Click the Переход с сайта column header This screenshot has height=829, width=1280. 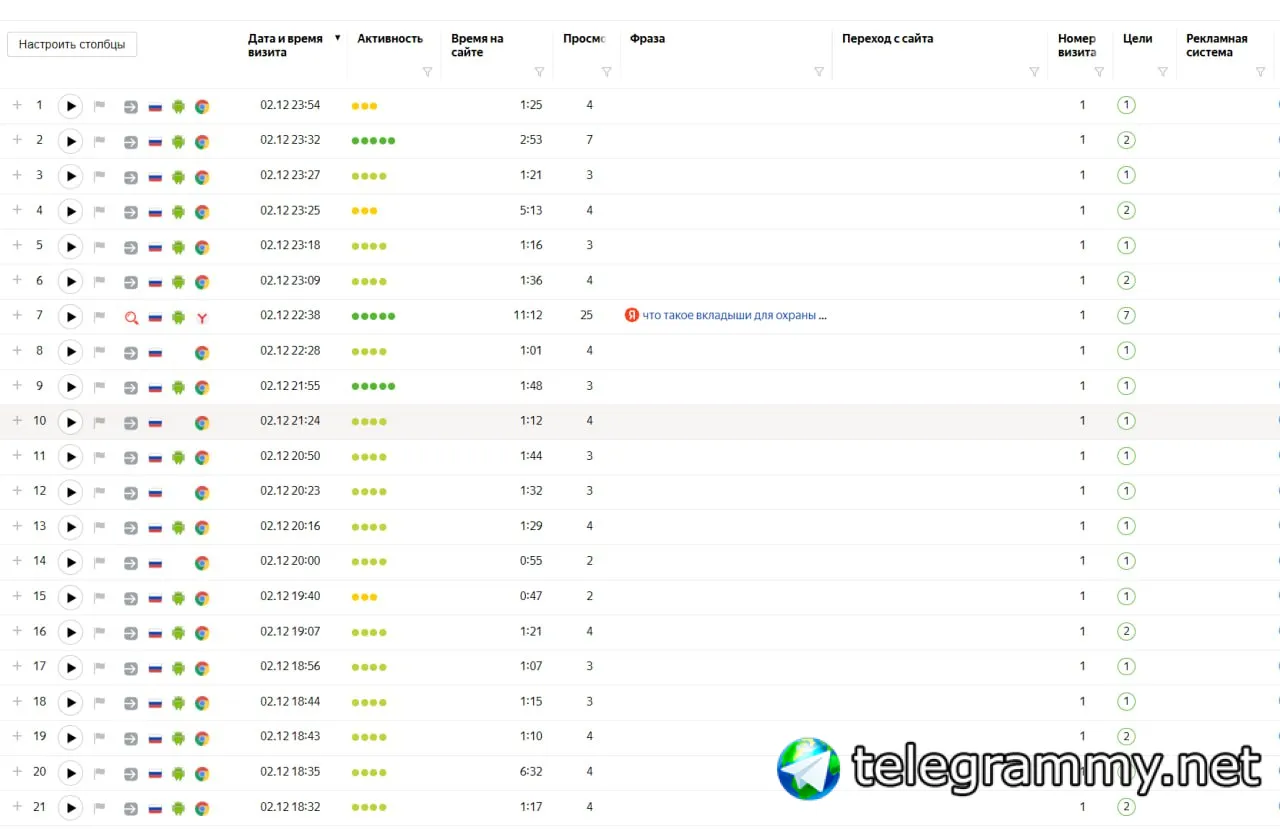tap(888, 39)
